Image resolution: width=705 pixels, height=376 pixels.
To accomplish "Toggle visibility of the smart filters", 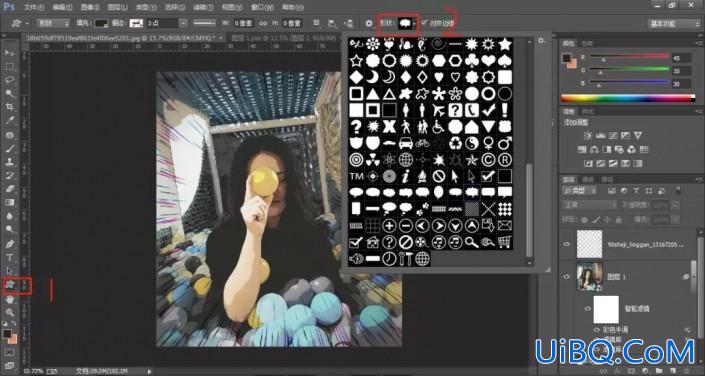I will click(x=587, y=309).
